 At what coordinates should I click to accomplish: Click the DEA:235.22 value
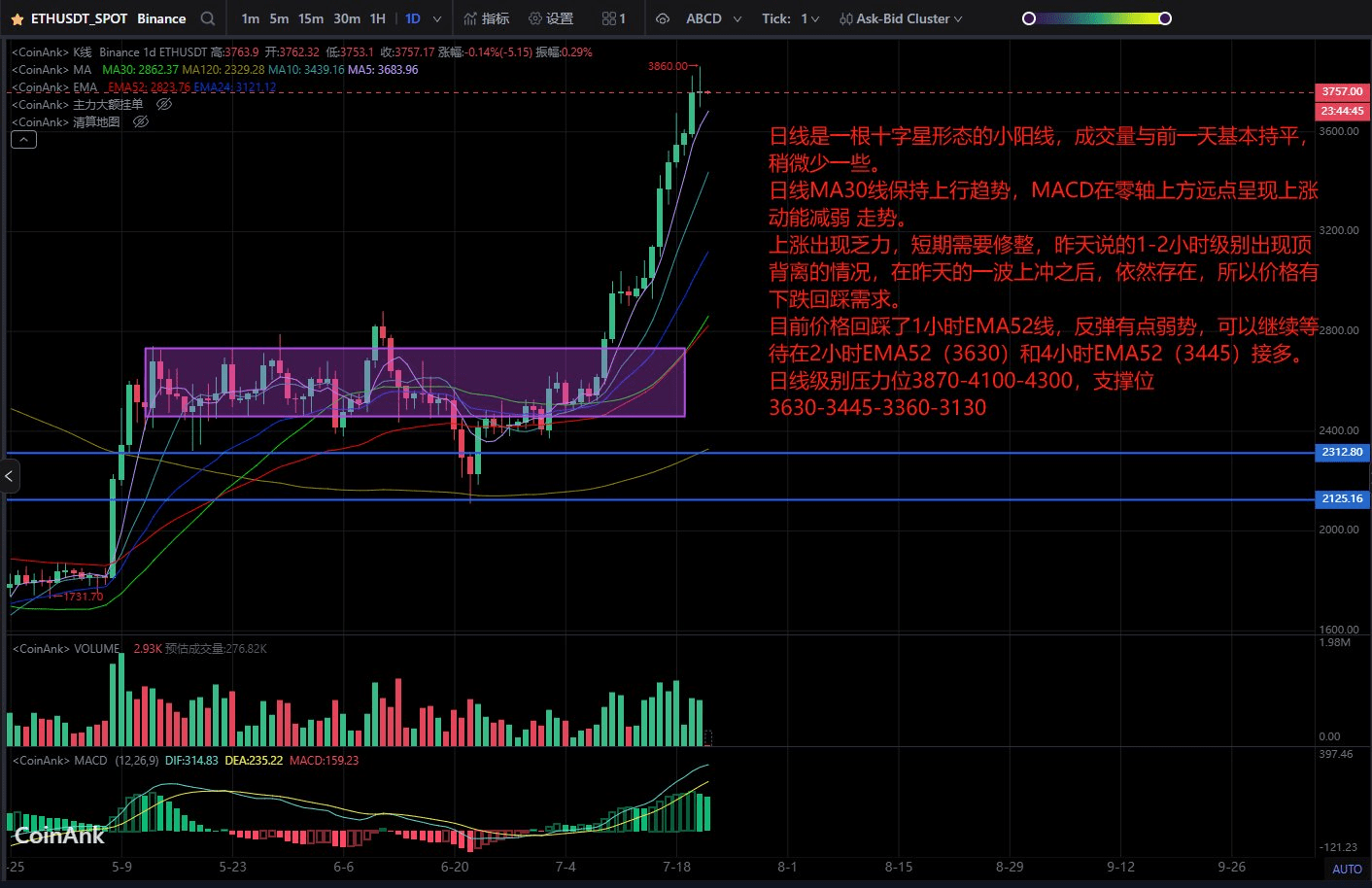(254, 761)
